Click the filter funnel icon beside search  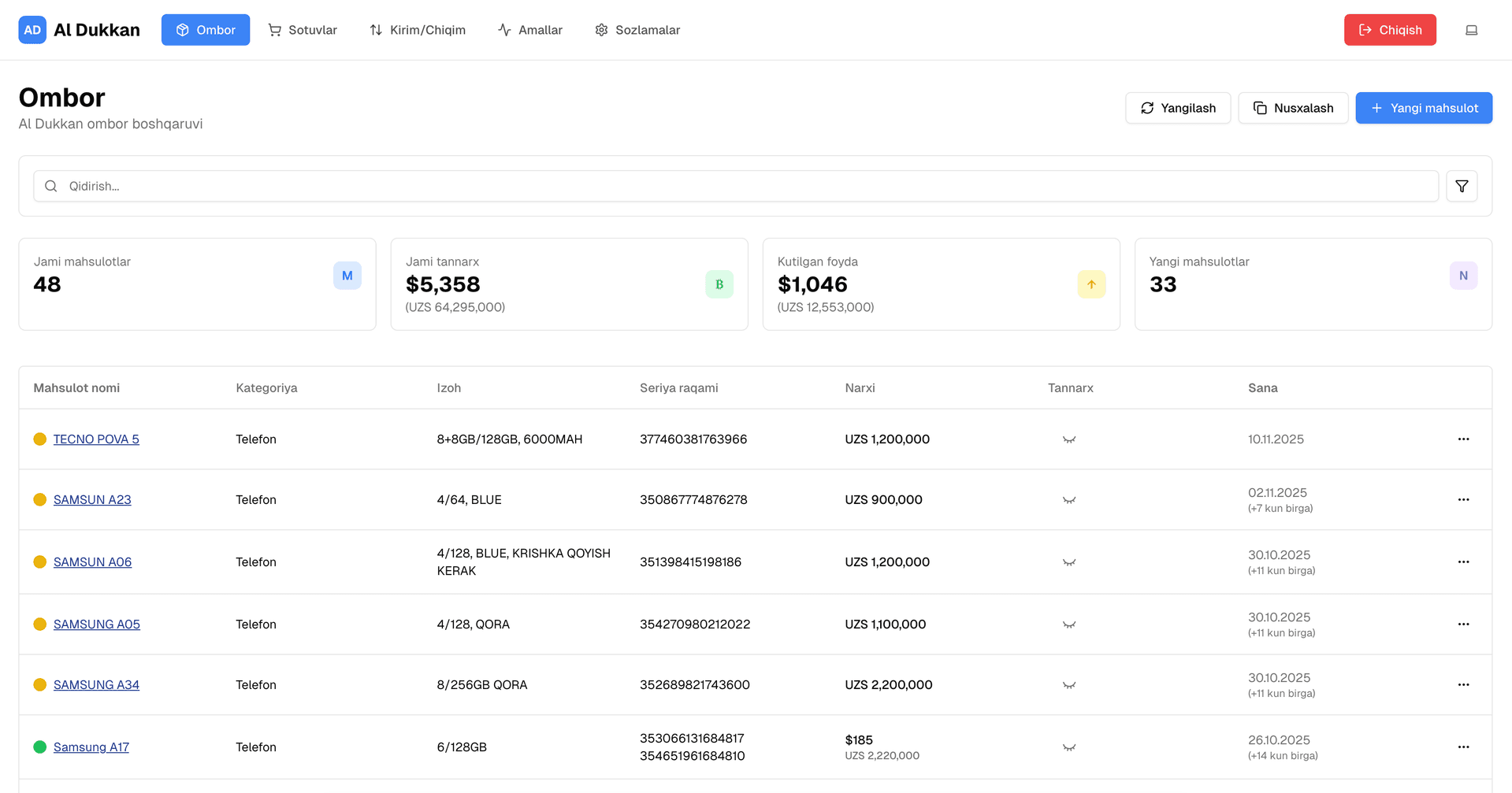pos(1462,186)
